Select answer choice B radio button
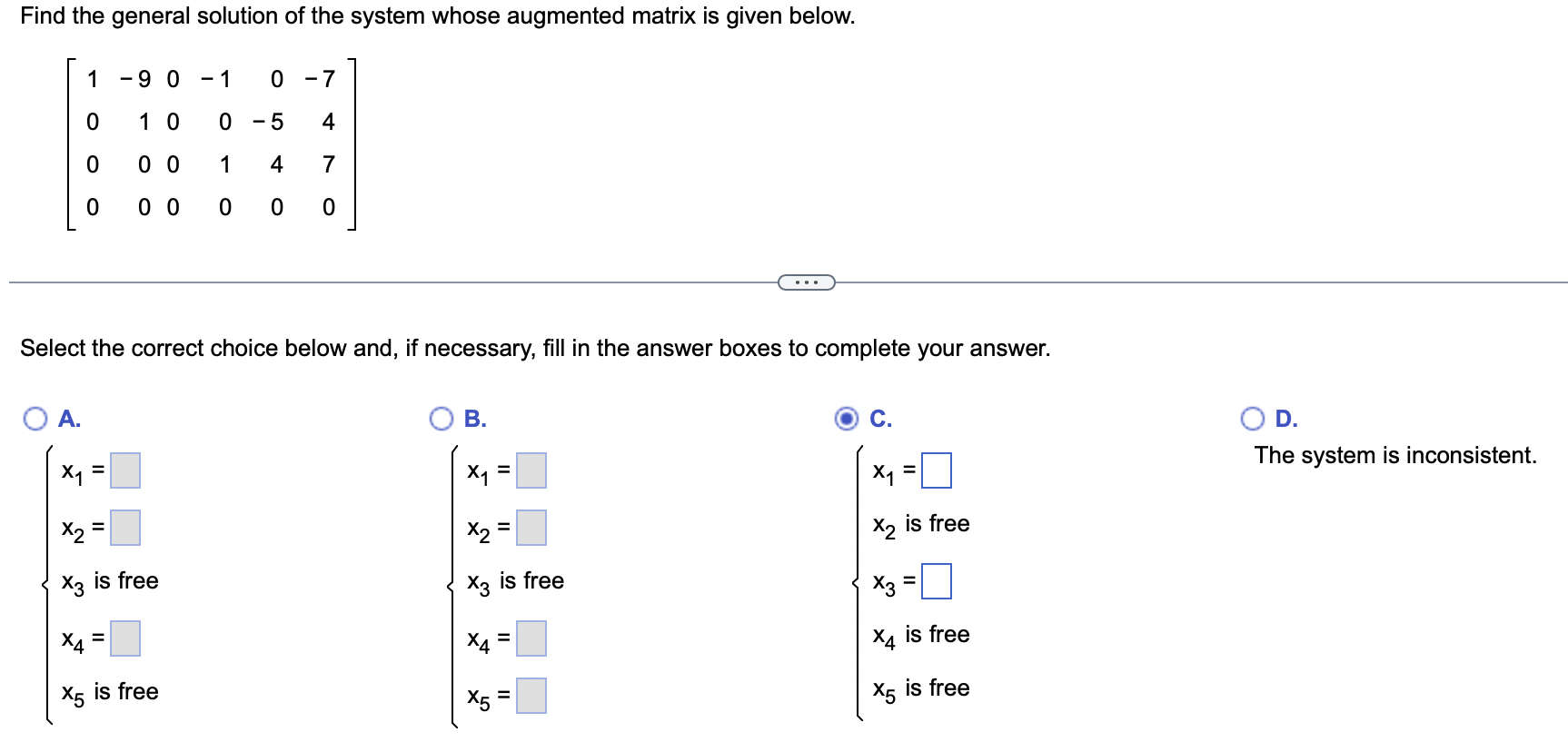This screenshot has width=1568, height=752. pyautogui.click(x=442, y=419)
